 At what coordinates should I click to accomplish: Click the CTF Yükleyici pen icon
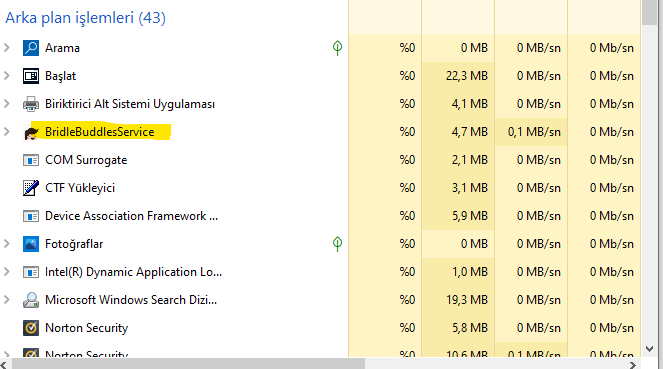[31, 188]
